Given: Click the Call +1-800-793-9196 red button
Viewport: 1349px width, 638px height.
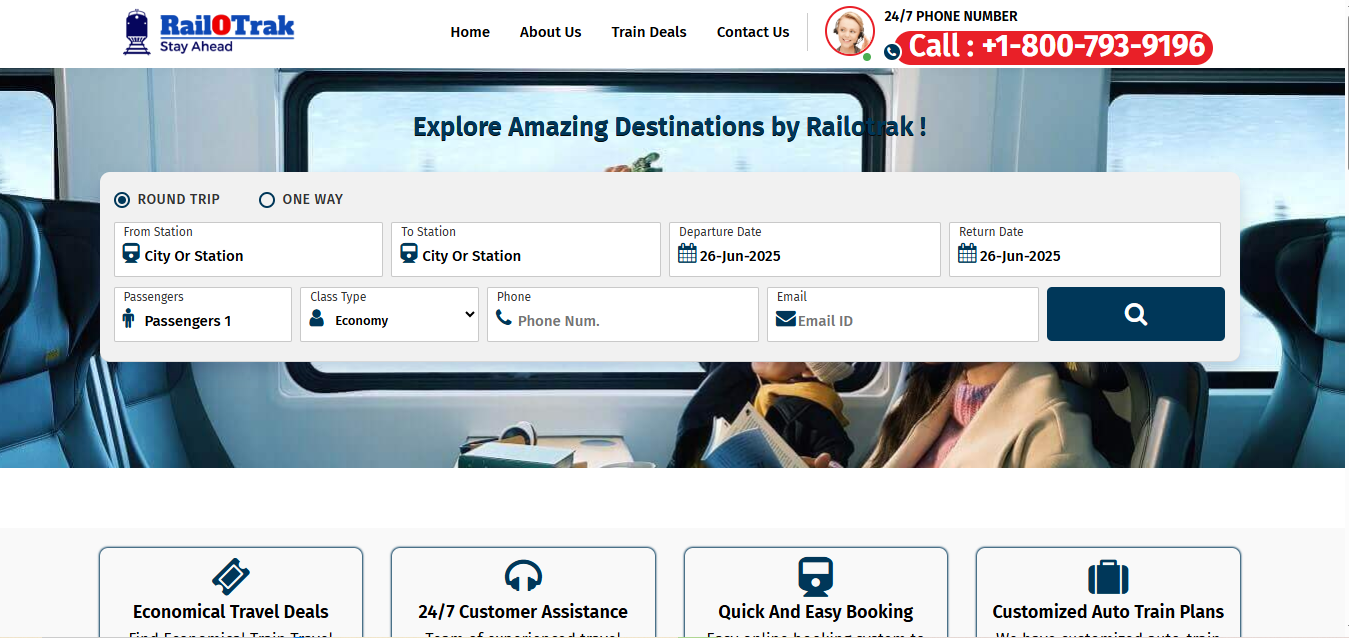Looking at the screenshot, I should coord(1054,47).
